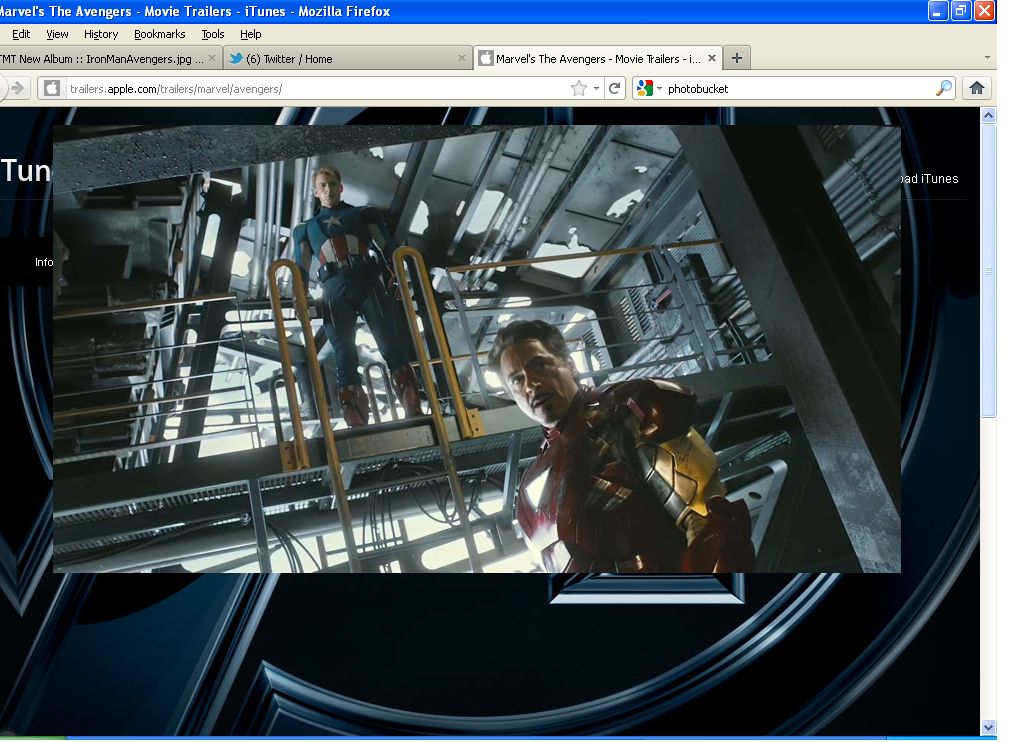Close the Twitter / Home tab
Image resolution: width=1024 pixels, height=742 pixels.
[x=461, y=58]
